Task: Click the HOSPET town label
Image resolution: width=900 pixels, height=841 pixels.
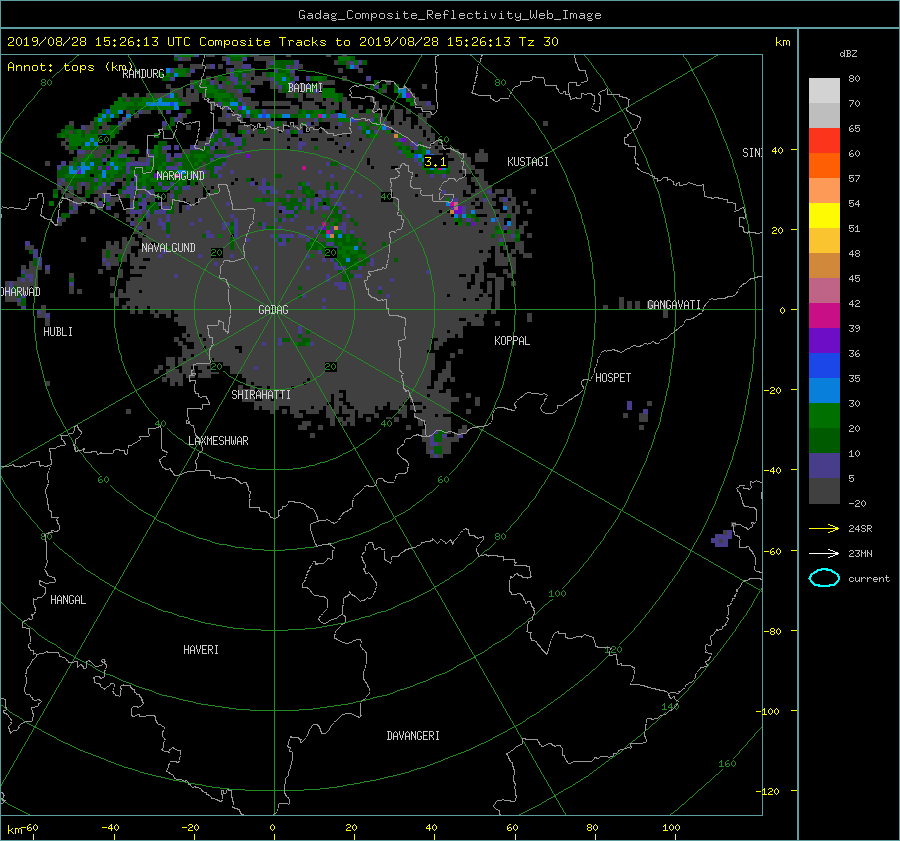Action: 613,378
